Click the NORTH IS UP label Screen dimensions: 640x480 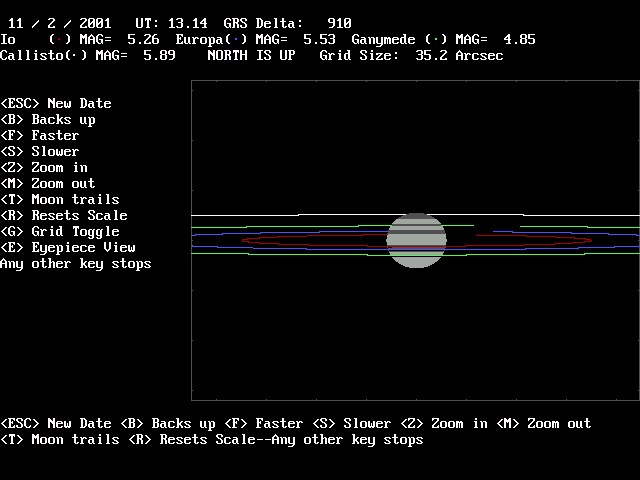click(251, 56)
